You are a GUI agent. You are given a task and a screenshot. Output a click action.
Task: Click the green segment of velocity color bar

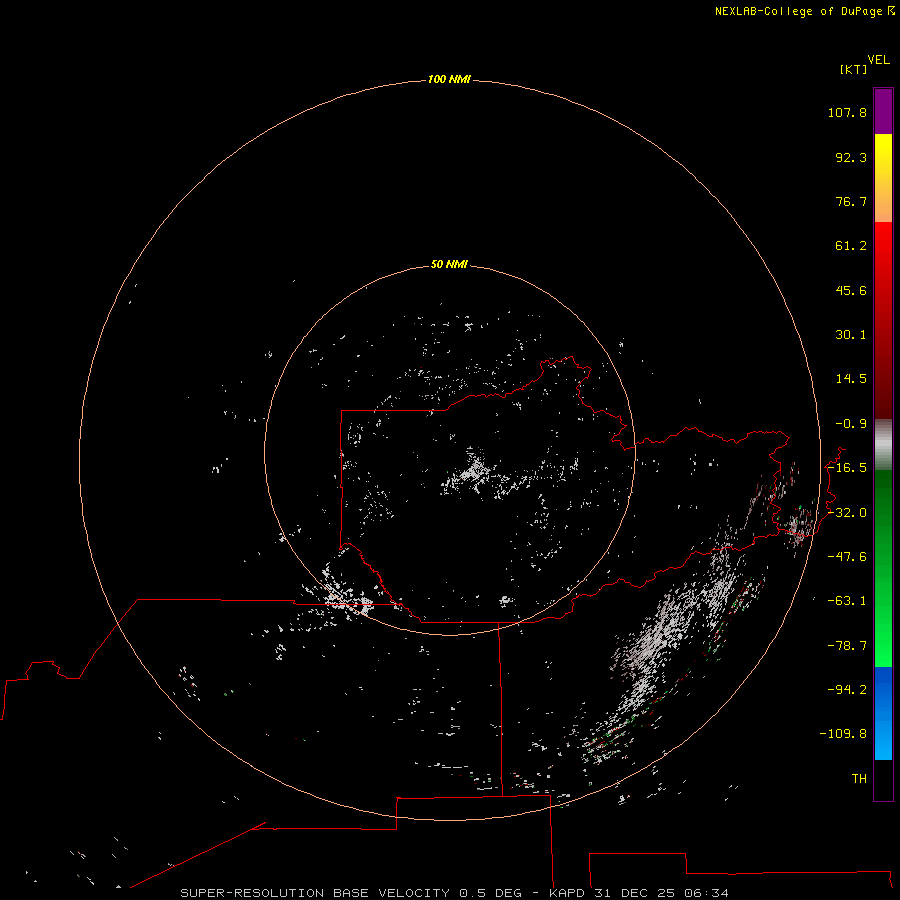(x=883, y=568)
